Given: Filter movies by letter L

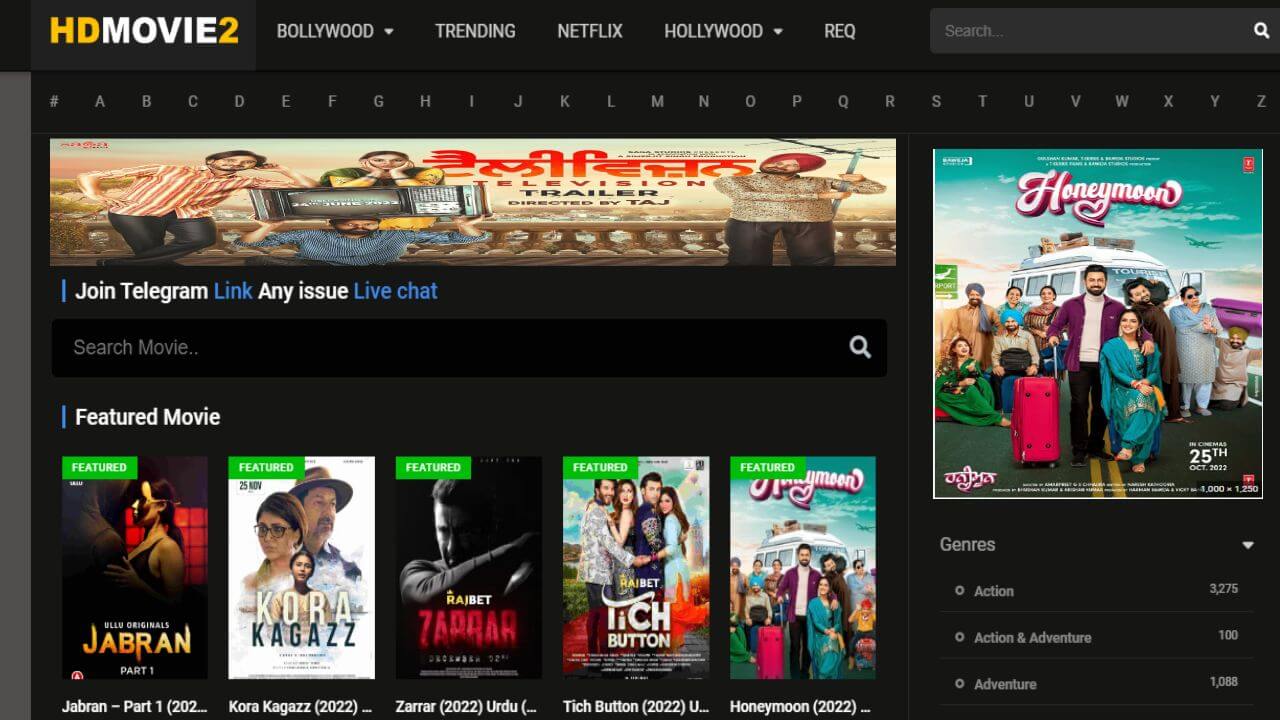Looking at the screenshot, I should (611, 101).
